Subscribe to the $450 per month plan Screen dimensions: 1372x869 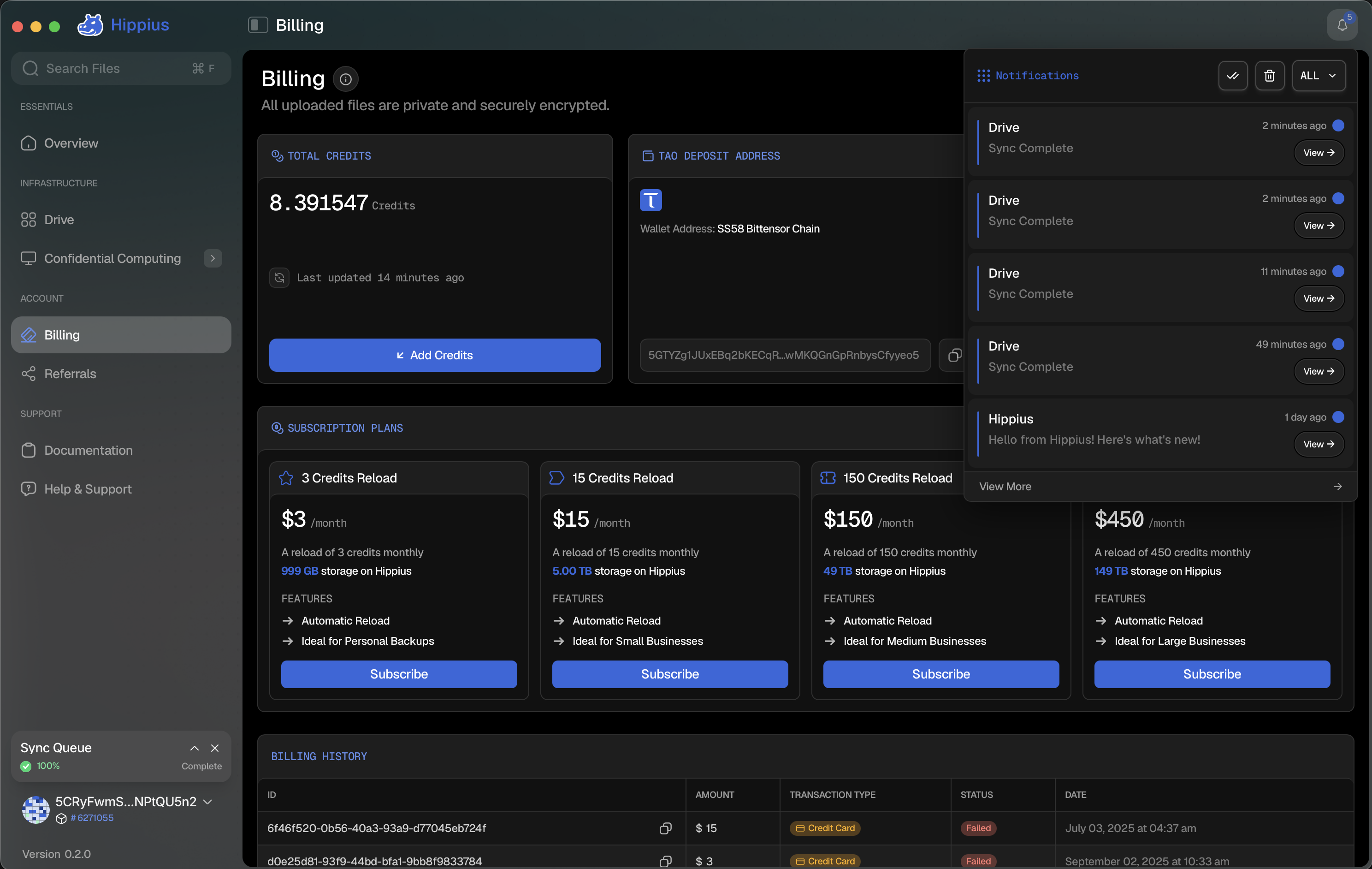pos(1212,674)
